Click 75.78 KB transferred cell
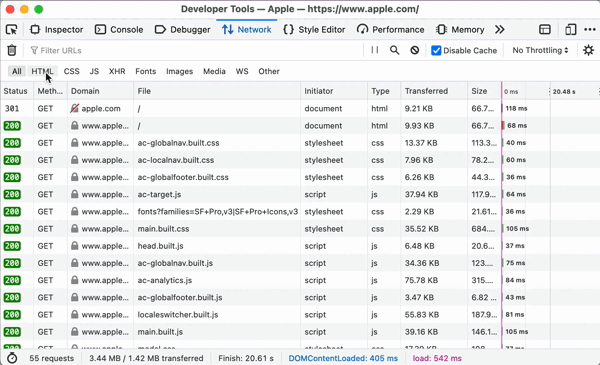 pyautogui.click(x=421, y=280)
